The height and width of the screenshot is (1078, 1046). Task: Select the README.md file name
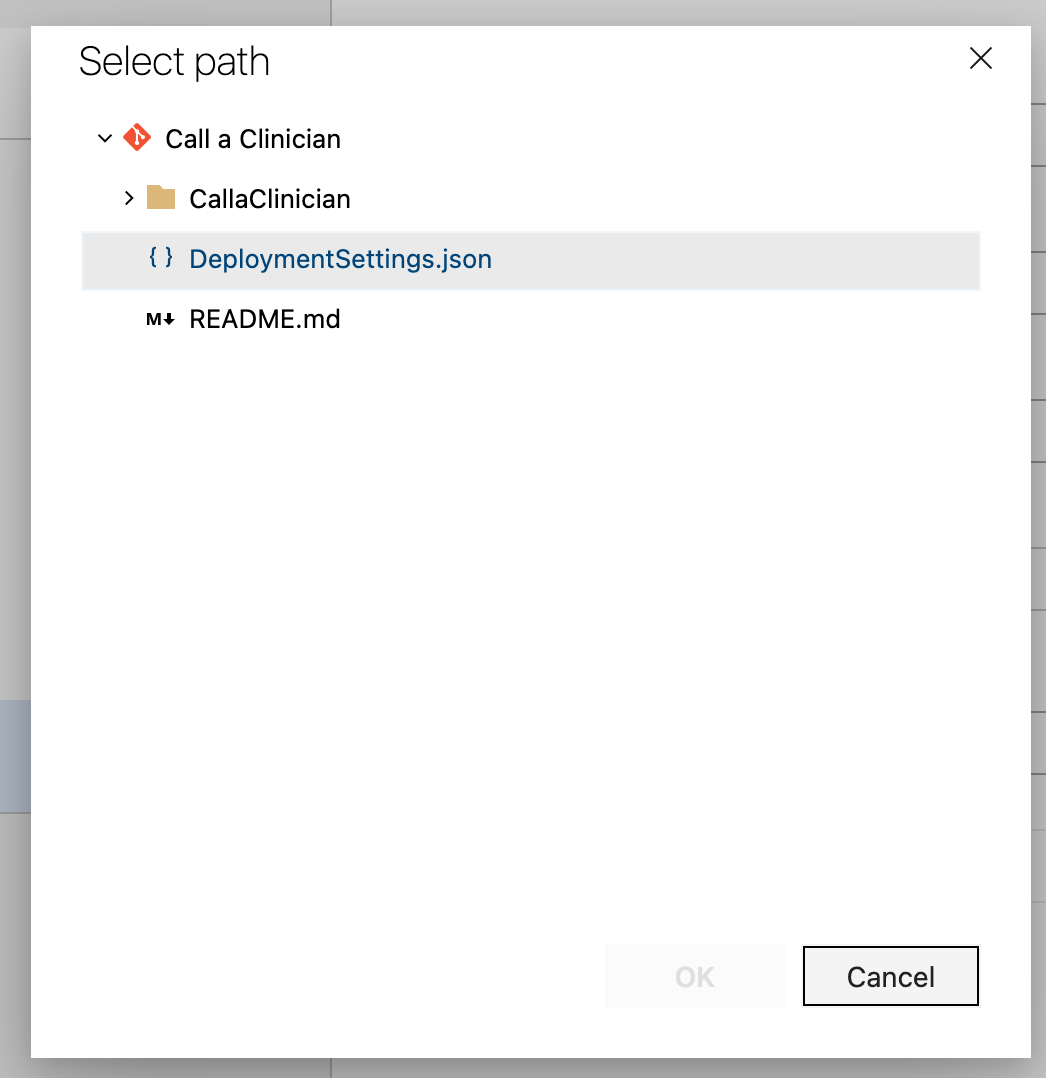(x=265, y=319)
